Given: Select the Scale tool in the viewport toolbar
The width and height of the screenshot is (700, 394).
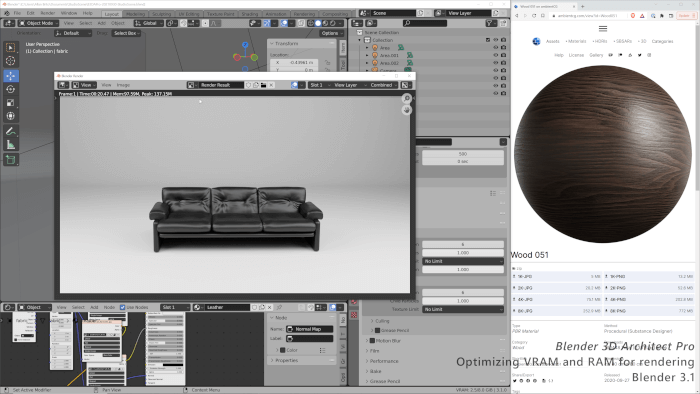Looking at the screenshot, I should [11, 103].
